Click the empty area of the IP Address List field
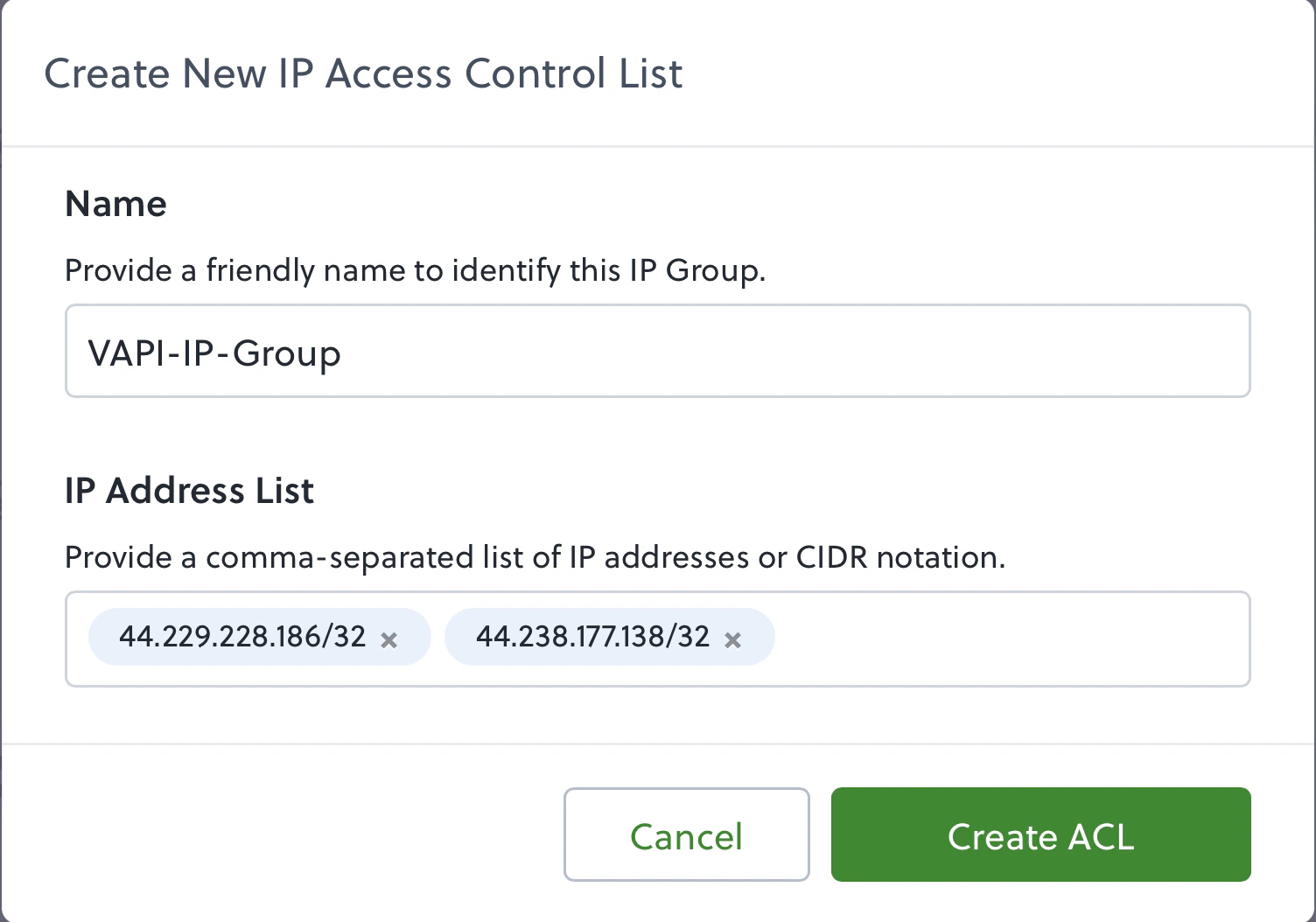The image size is (1316, 922). 1006,639
